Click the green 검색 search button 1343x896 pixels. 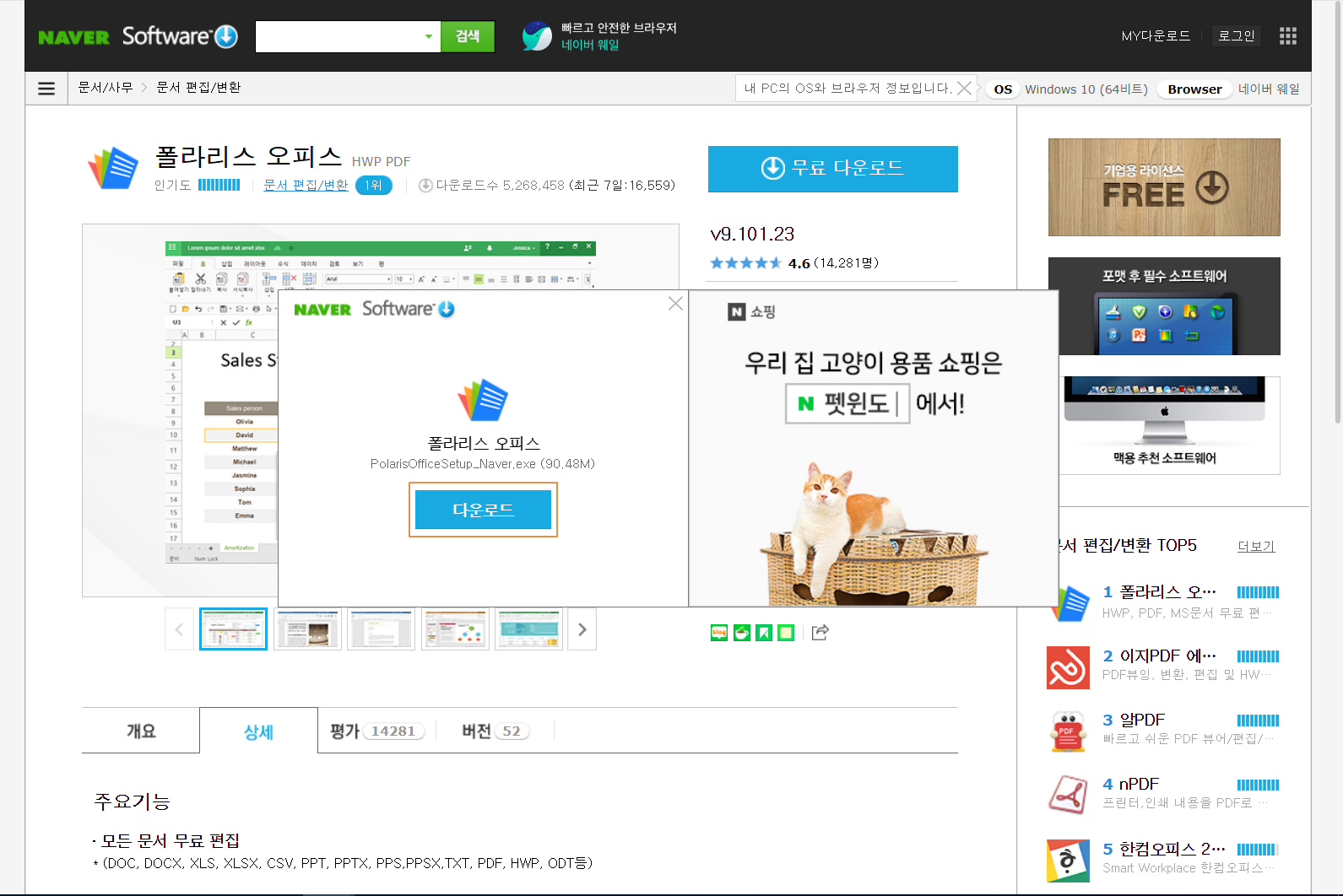pos(468,36)
